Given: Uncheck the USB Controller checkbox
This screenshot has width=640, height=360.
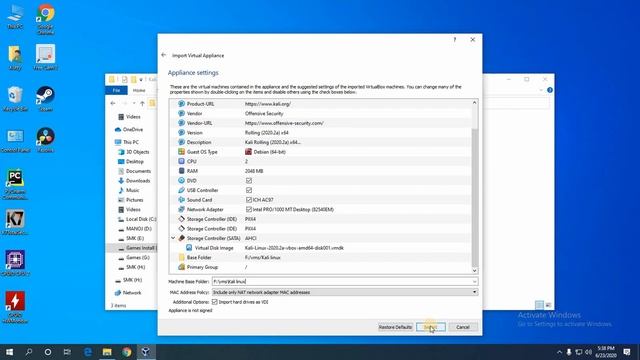Looking at the screenshot, I should point(249,190).
